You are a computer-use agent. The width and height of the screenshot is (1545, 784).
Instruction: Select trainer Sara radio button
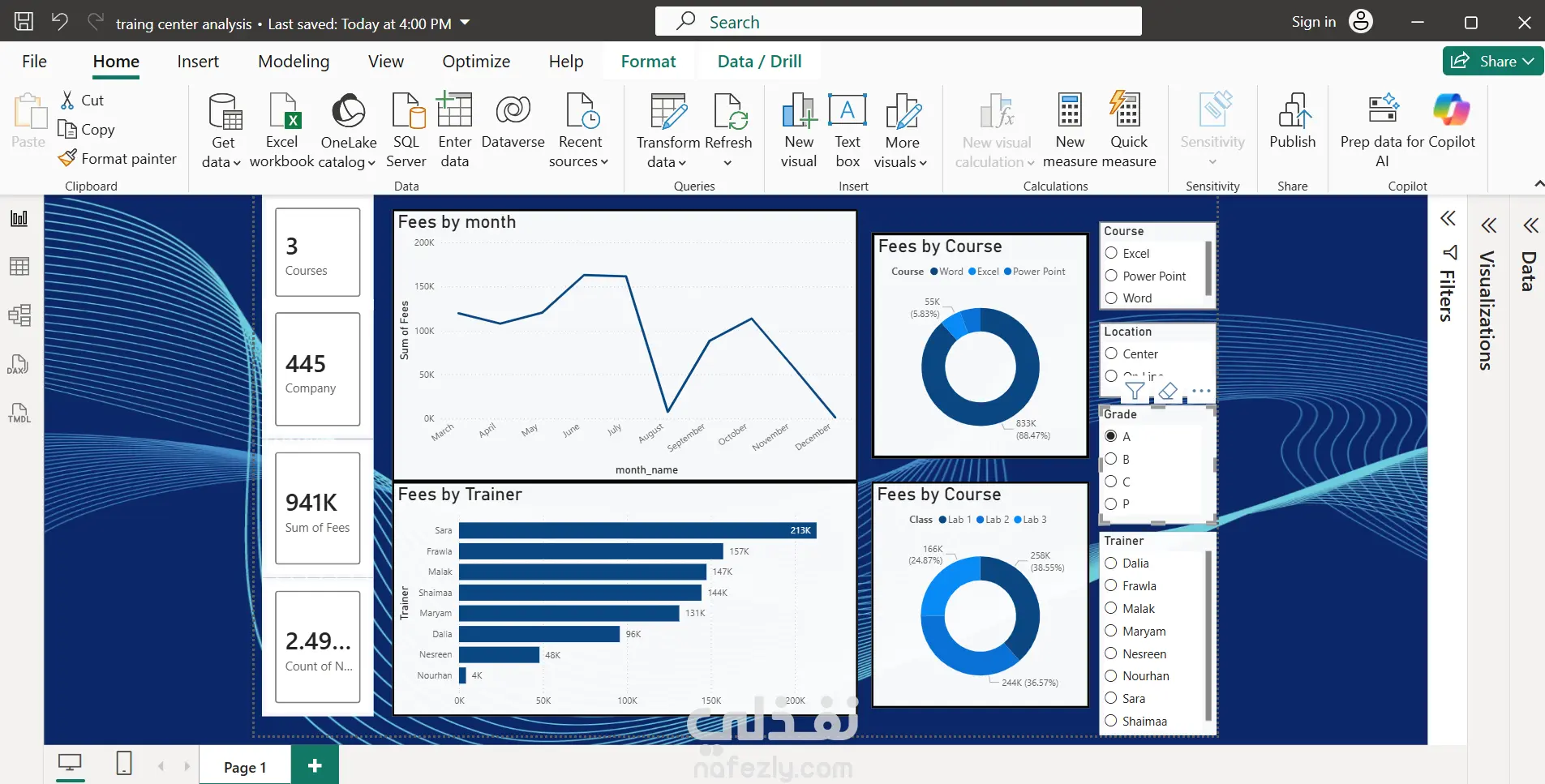click(1111, 698)
